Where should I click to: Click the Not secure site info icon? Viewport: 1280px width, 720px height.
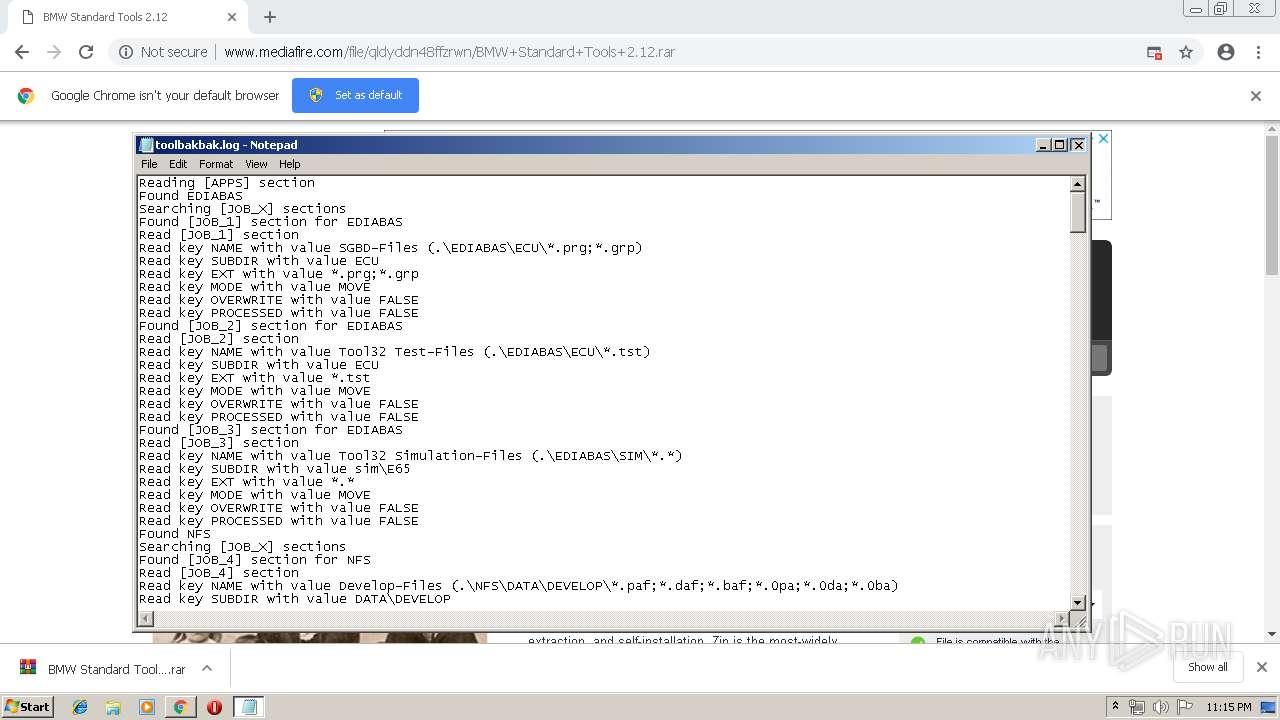pos(126,52)
